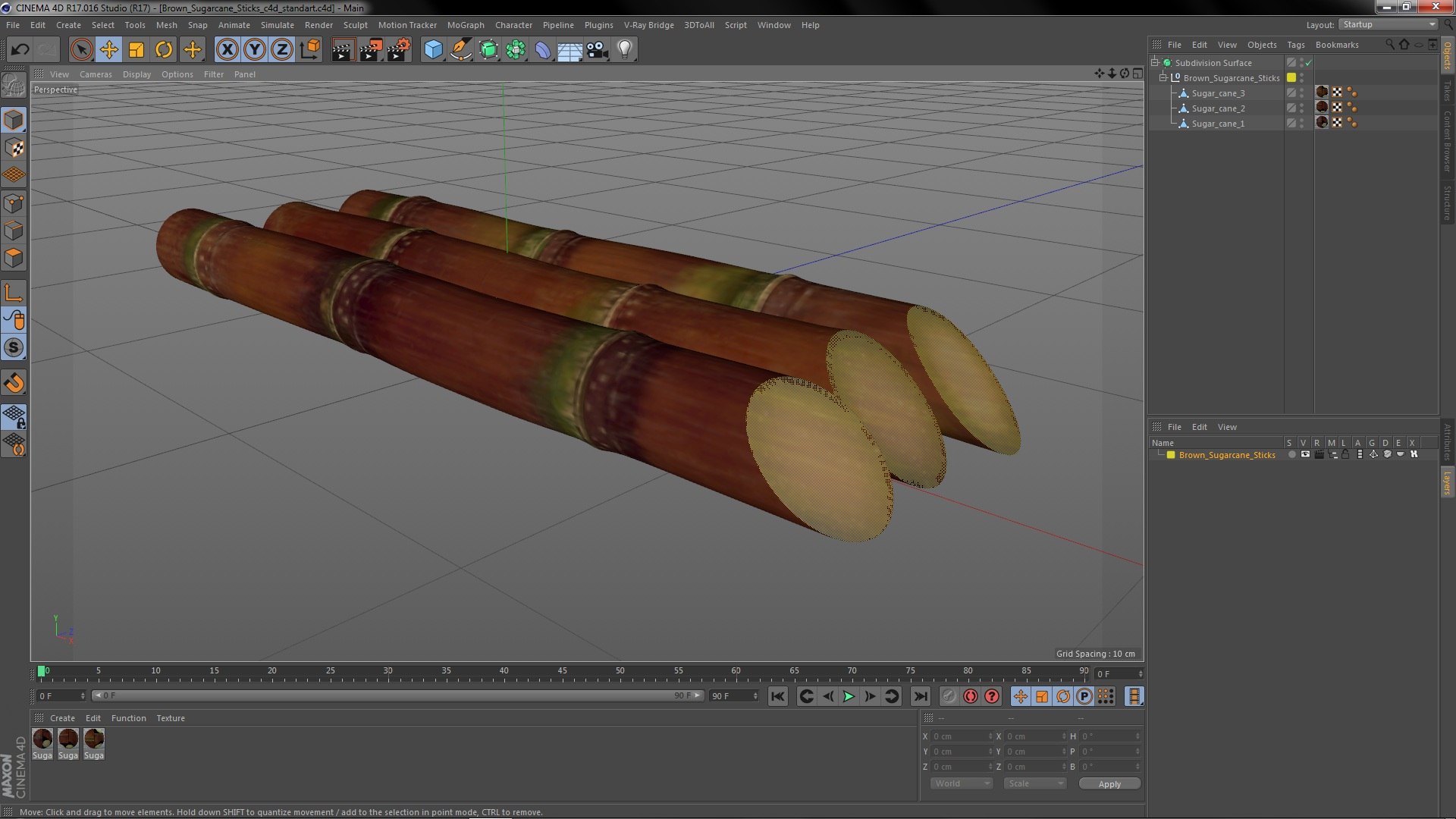Open viewport Display menu

click(x=136, y=74)
